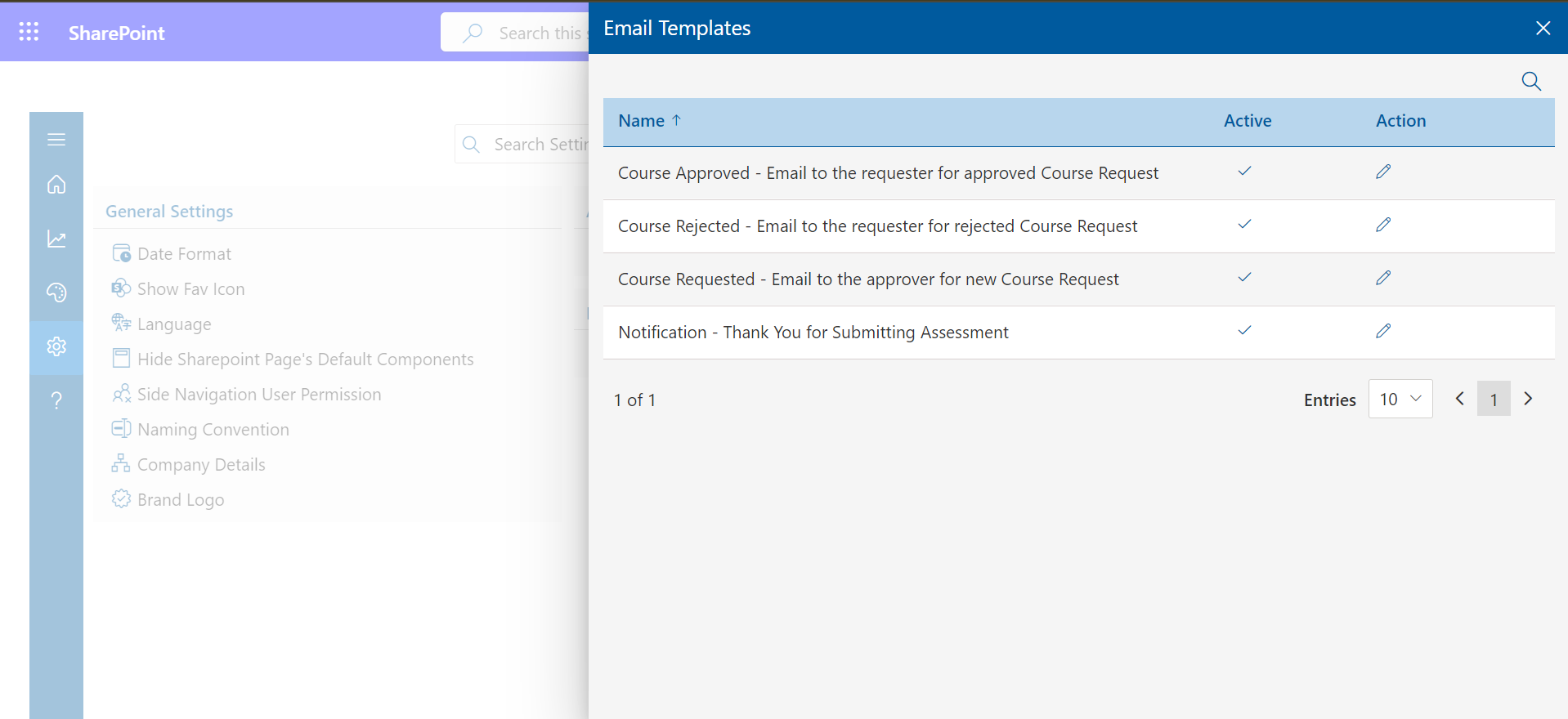This screenshot has width=1568, height=719.
Task: Click the Show Fav Icon icon
Action: pos(121,288)
